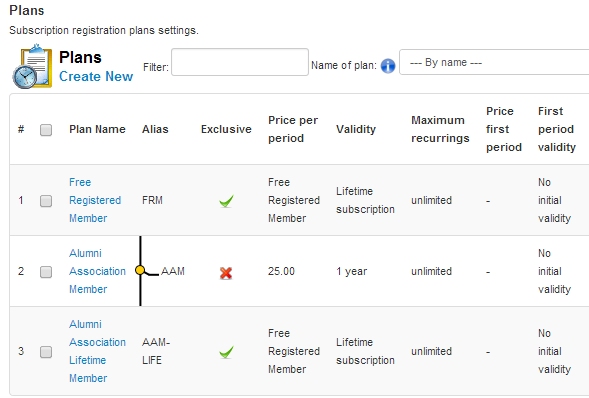Click the Exclusive column header
This screenshot has width=589, height=398.
point(226,129)
